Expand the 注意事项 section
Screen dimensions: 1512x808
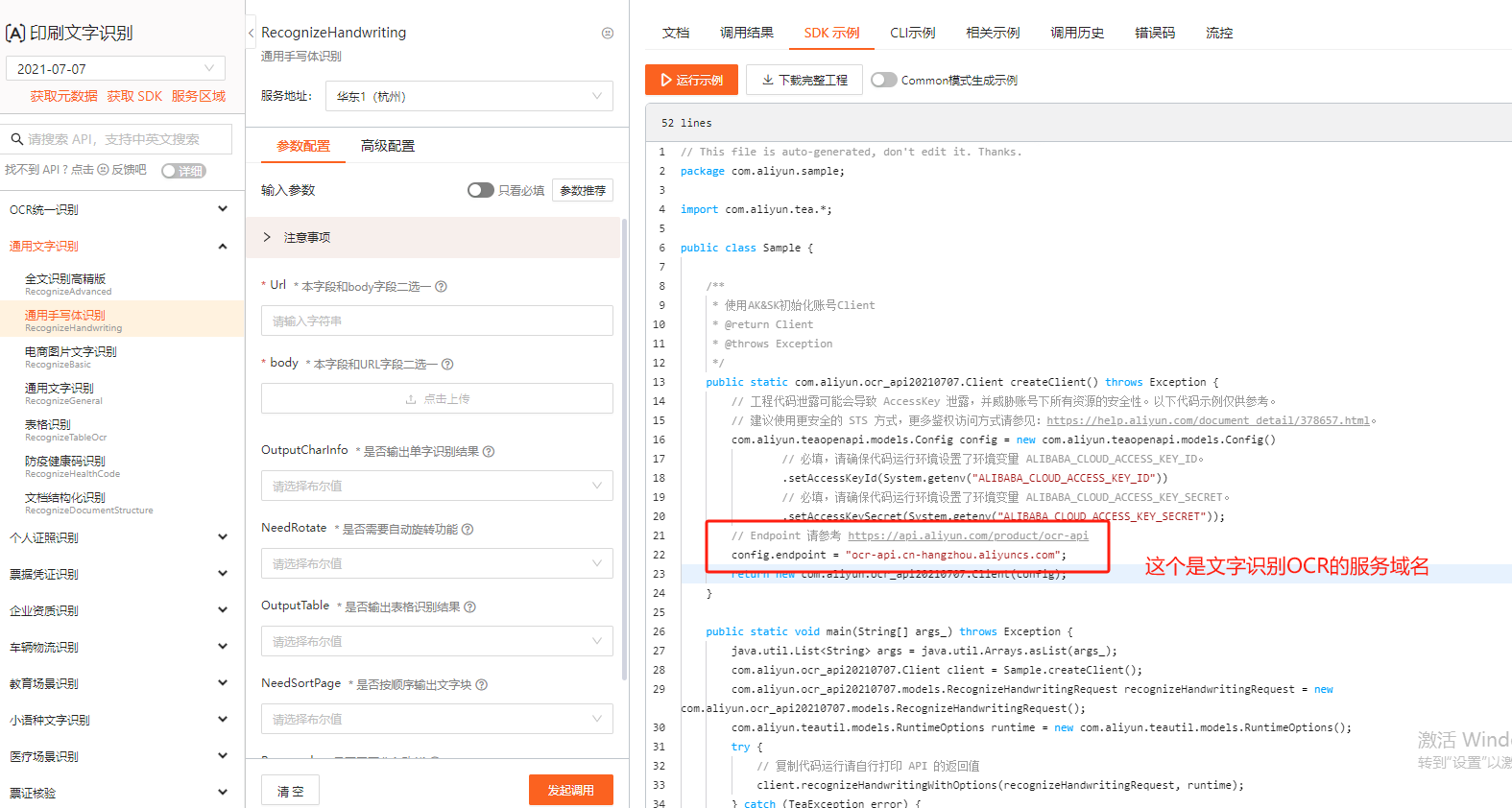point(433,237)
